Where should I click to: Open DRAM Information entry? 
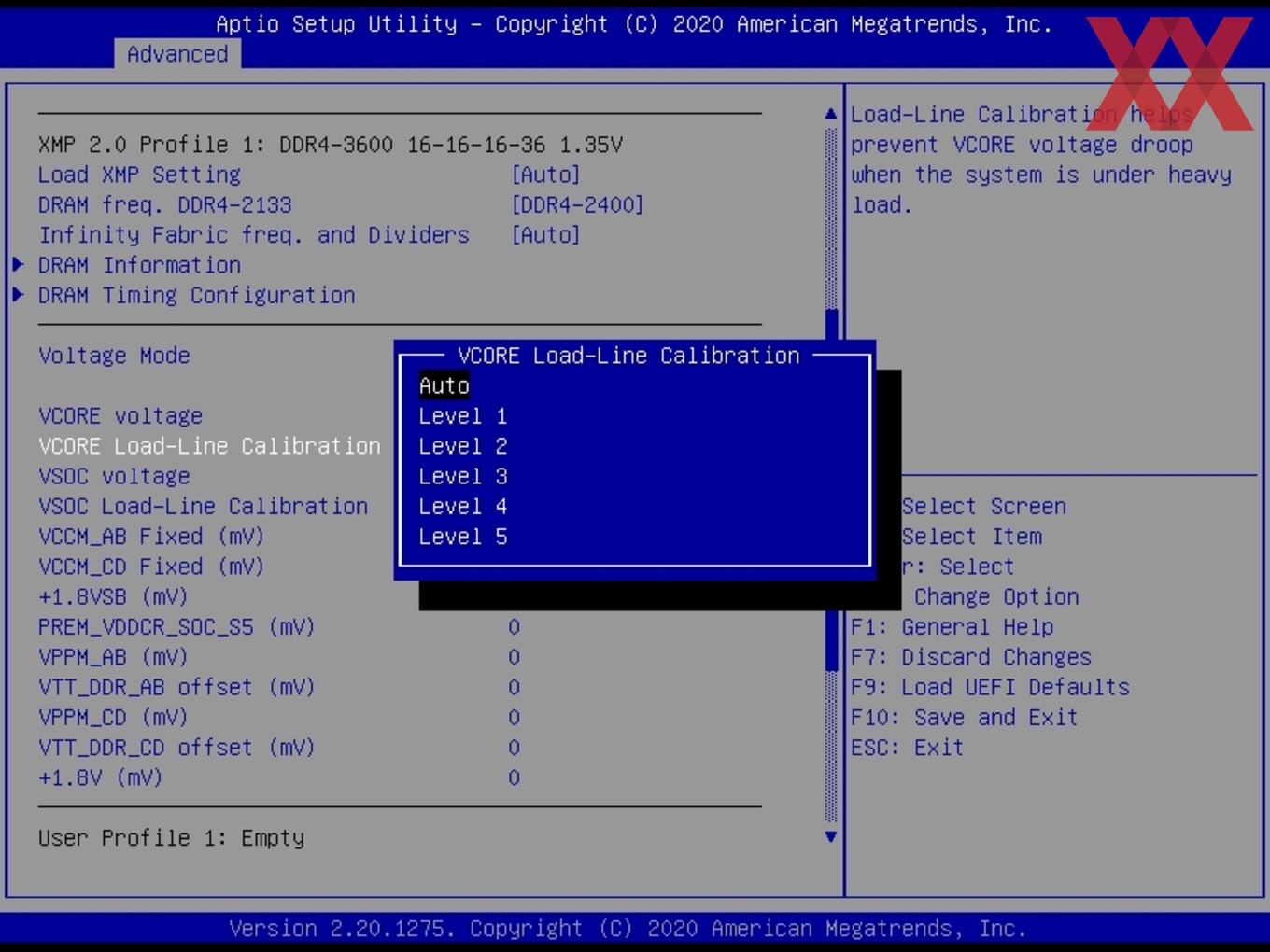[x=139, y=265]
